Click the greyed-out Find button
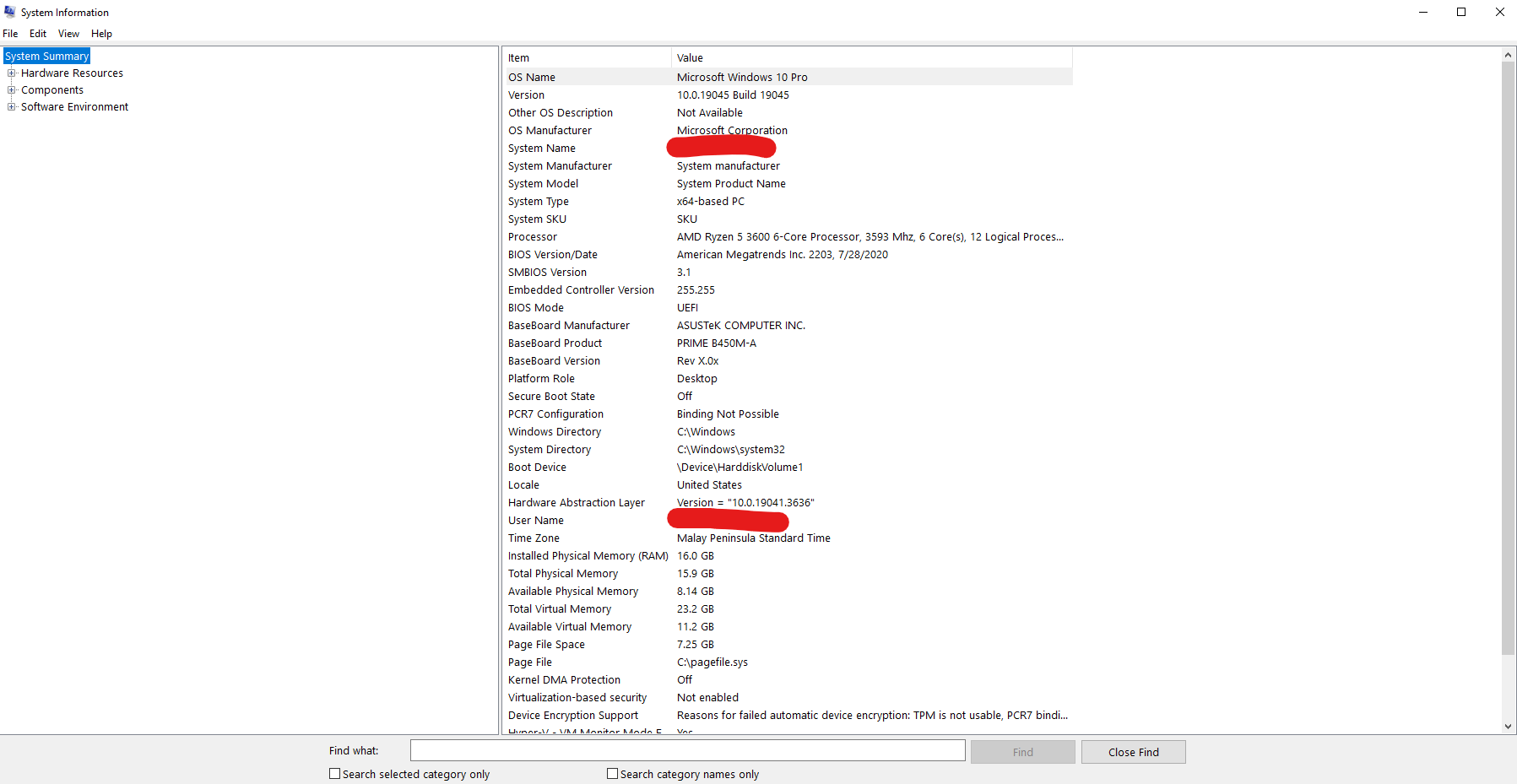The width and height of the screenshot is (1517, 784). pos(1023,752)
